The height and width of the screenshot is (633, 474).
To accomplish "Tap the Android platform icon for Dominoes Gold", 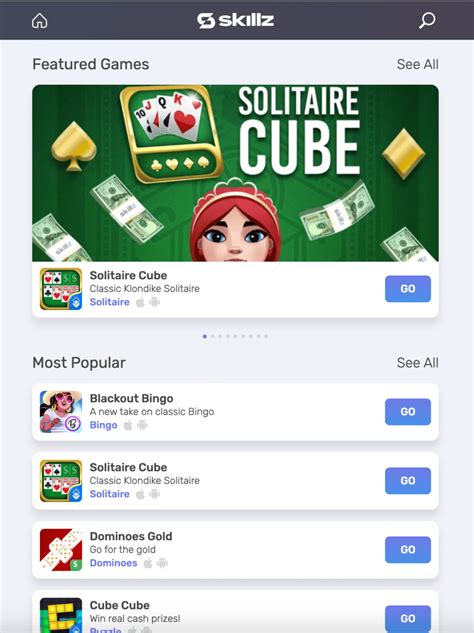I will click(162, 563).
